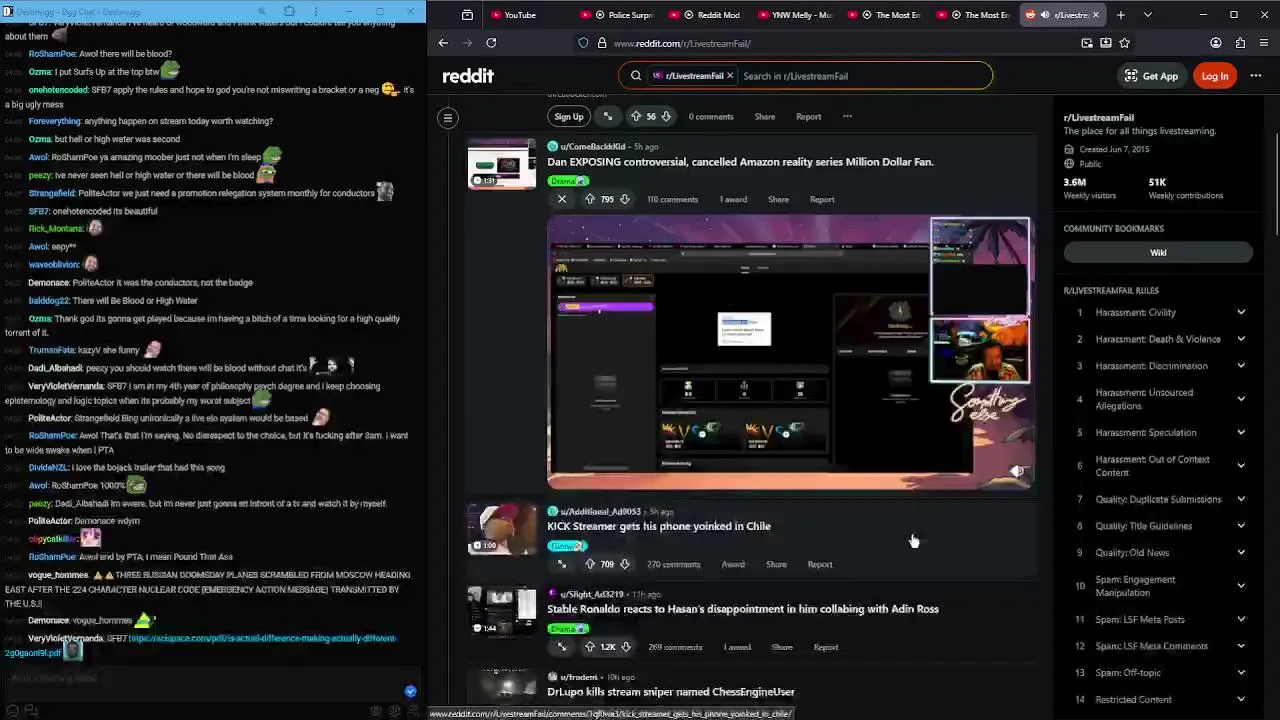This screenshot has width=1280, height=720.
Task: Downvote the KICK Streamer phone post
Action: [625, 564]
